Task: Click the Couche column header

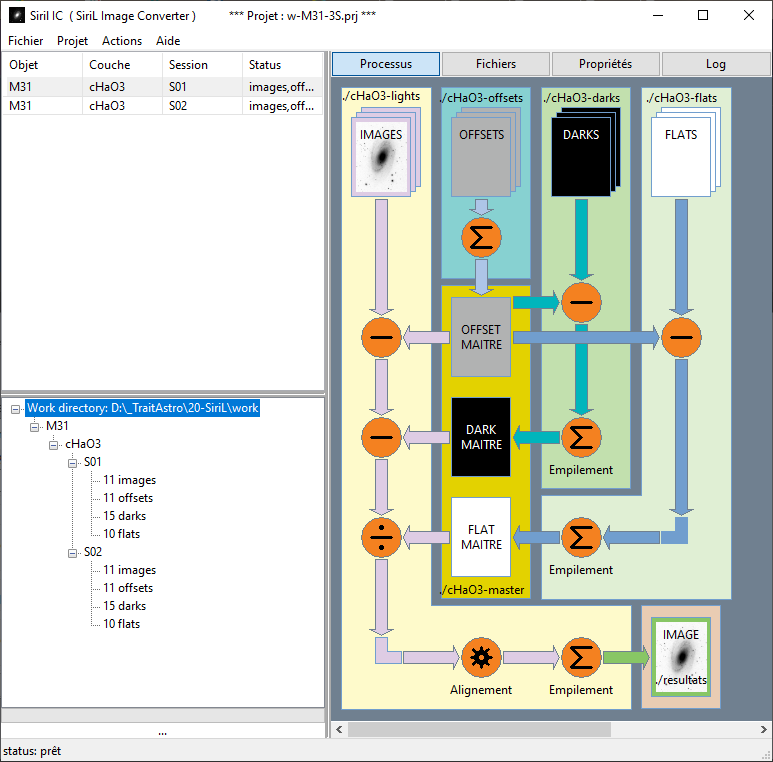Action: tap(122, 65)
